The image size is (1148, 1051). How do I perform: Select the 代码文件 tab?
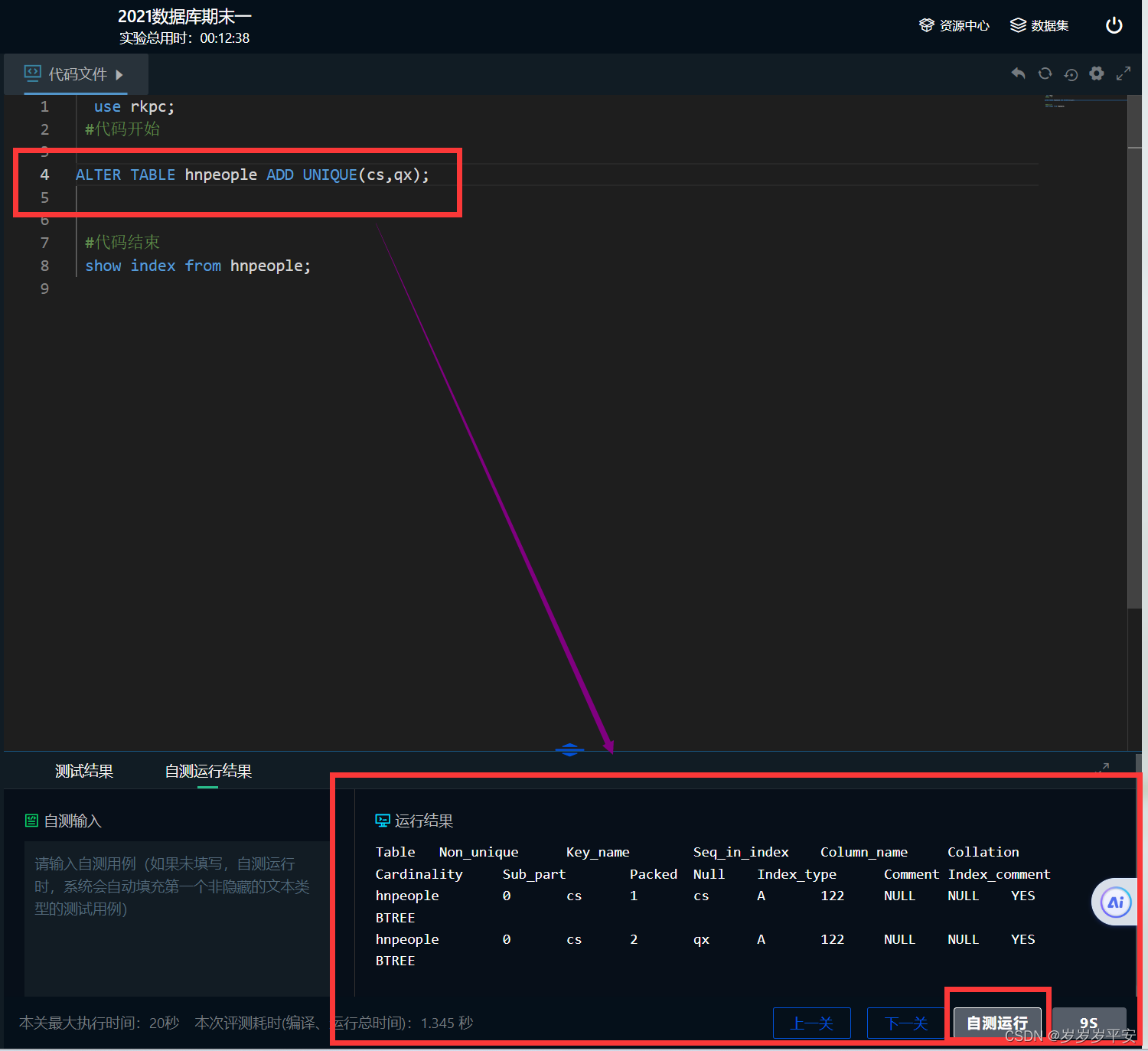(76, 74)
